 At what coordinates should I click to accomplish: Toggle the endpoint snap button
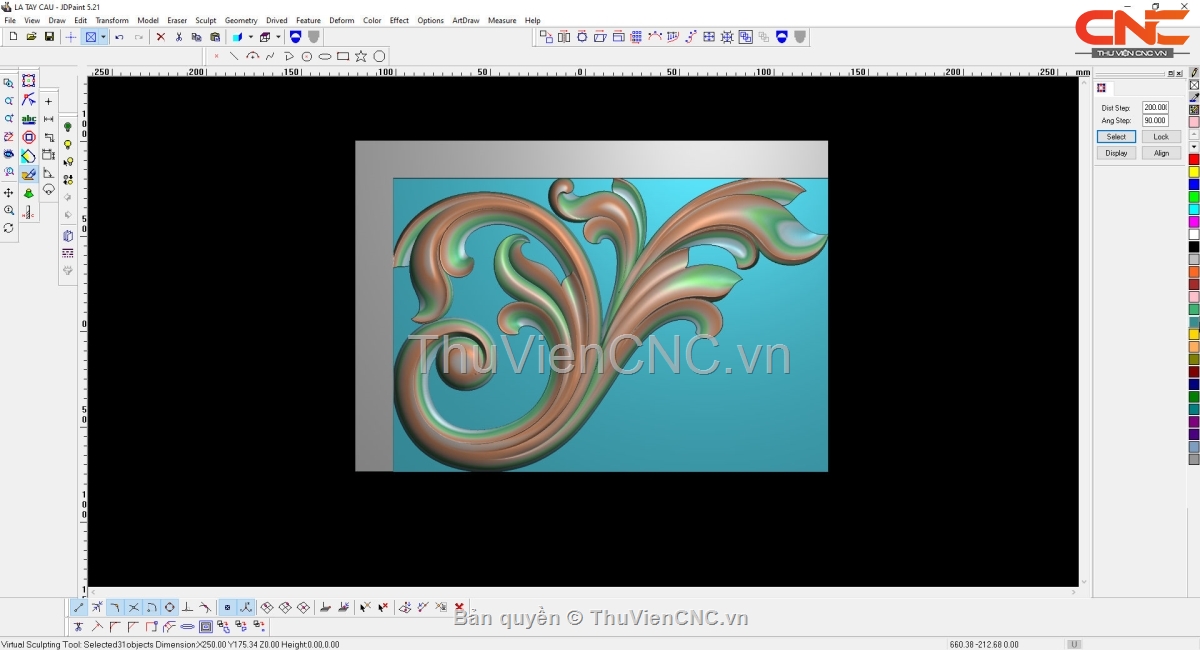[x=79, y=607]
